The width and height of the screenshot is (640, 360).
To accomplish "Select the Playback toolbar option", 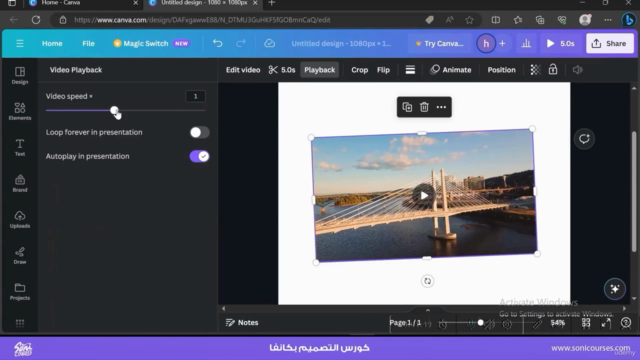I will point(320,70).
